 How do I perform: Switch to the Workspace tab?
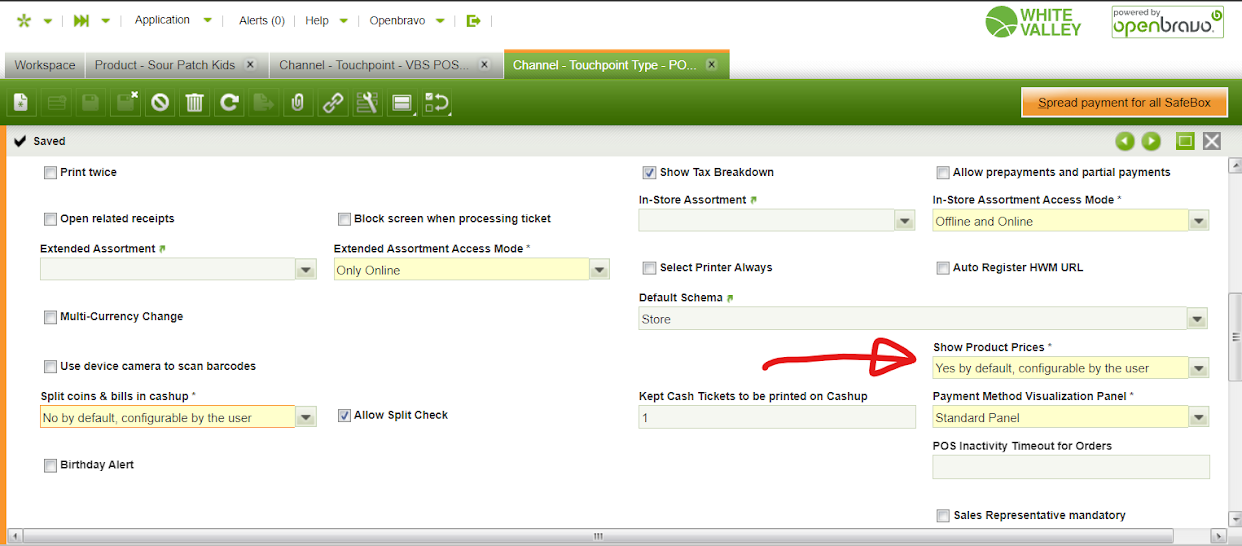point(45,65)
